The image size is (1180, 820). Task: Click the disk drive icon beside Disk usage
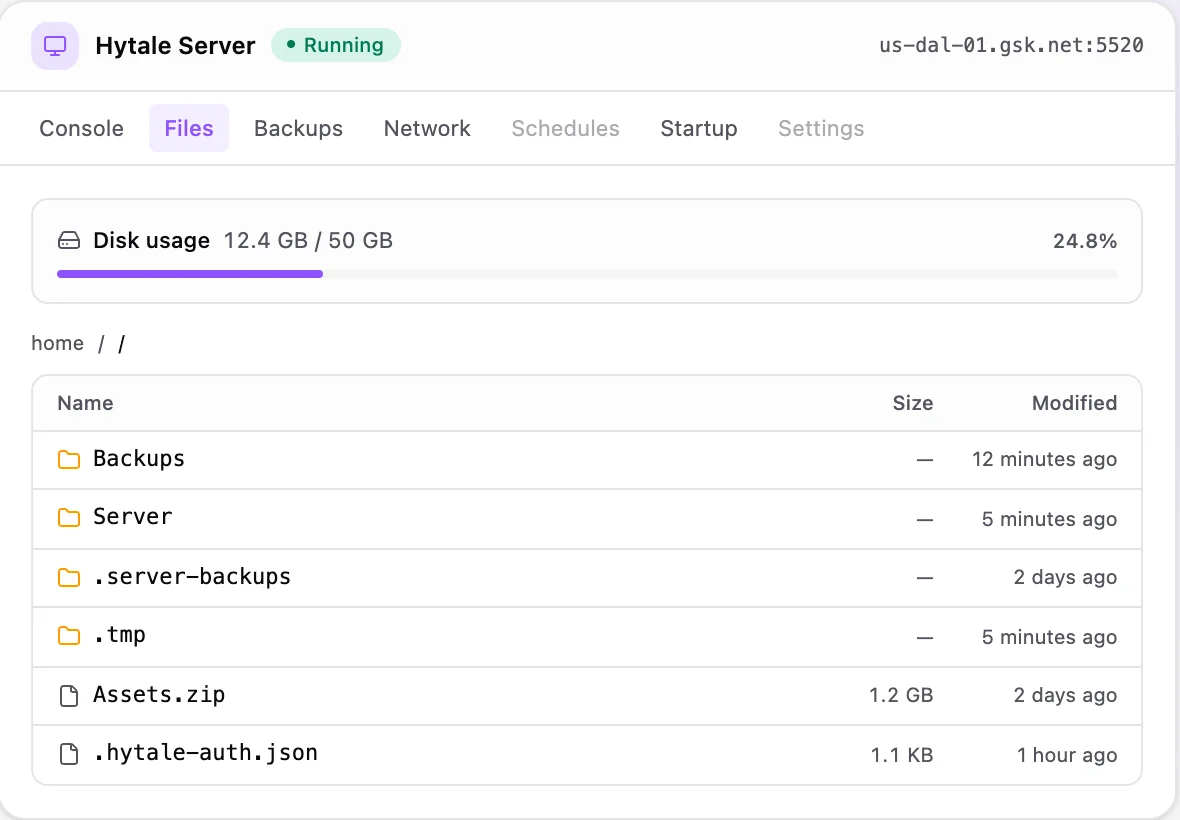(68, 241)
